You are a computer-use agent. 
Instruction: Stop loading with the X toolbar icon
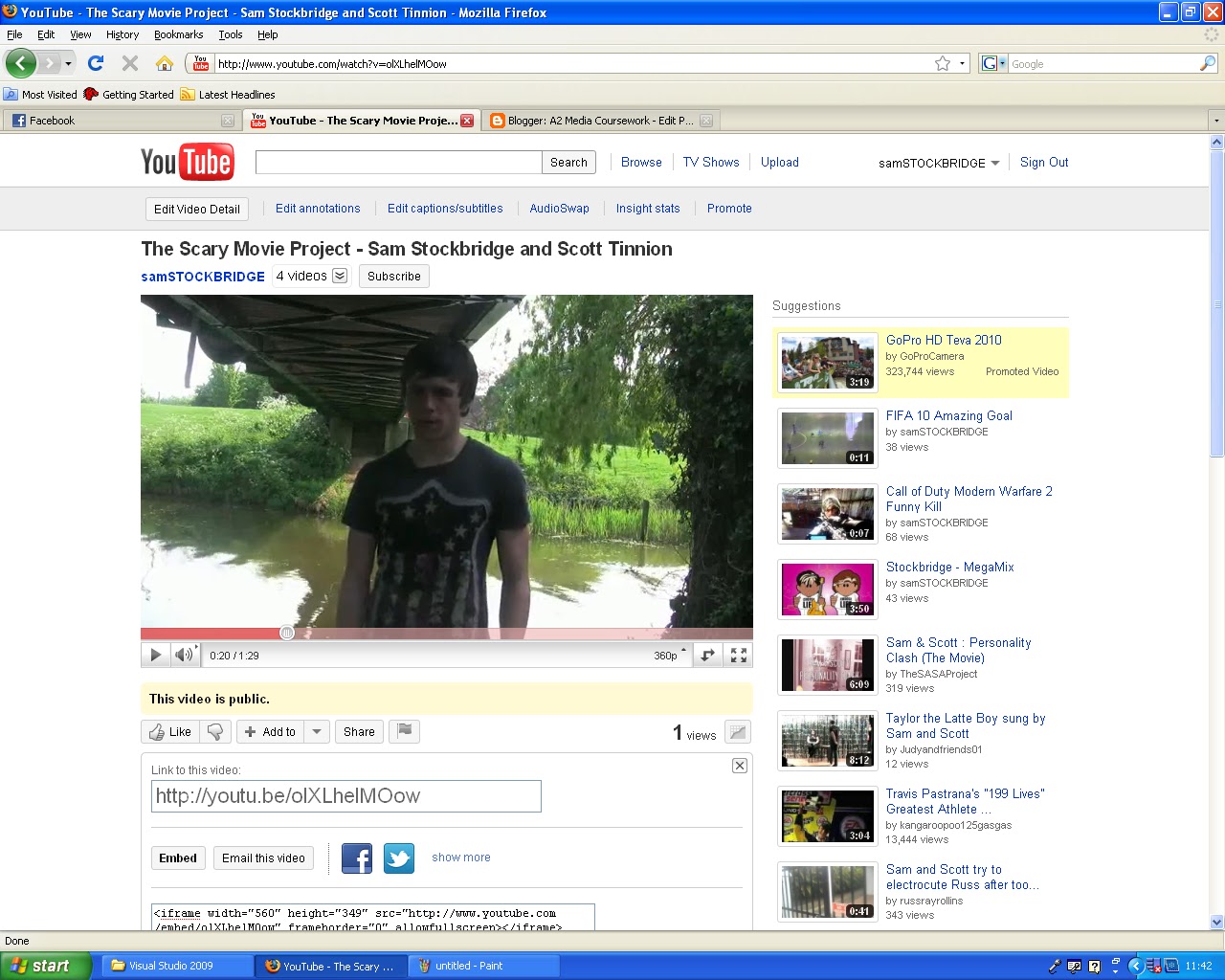[x=130, y=63]
